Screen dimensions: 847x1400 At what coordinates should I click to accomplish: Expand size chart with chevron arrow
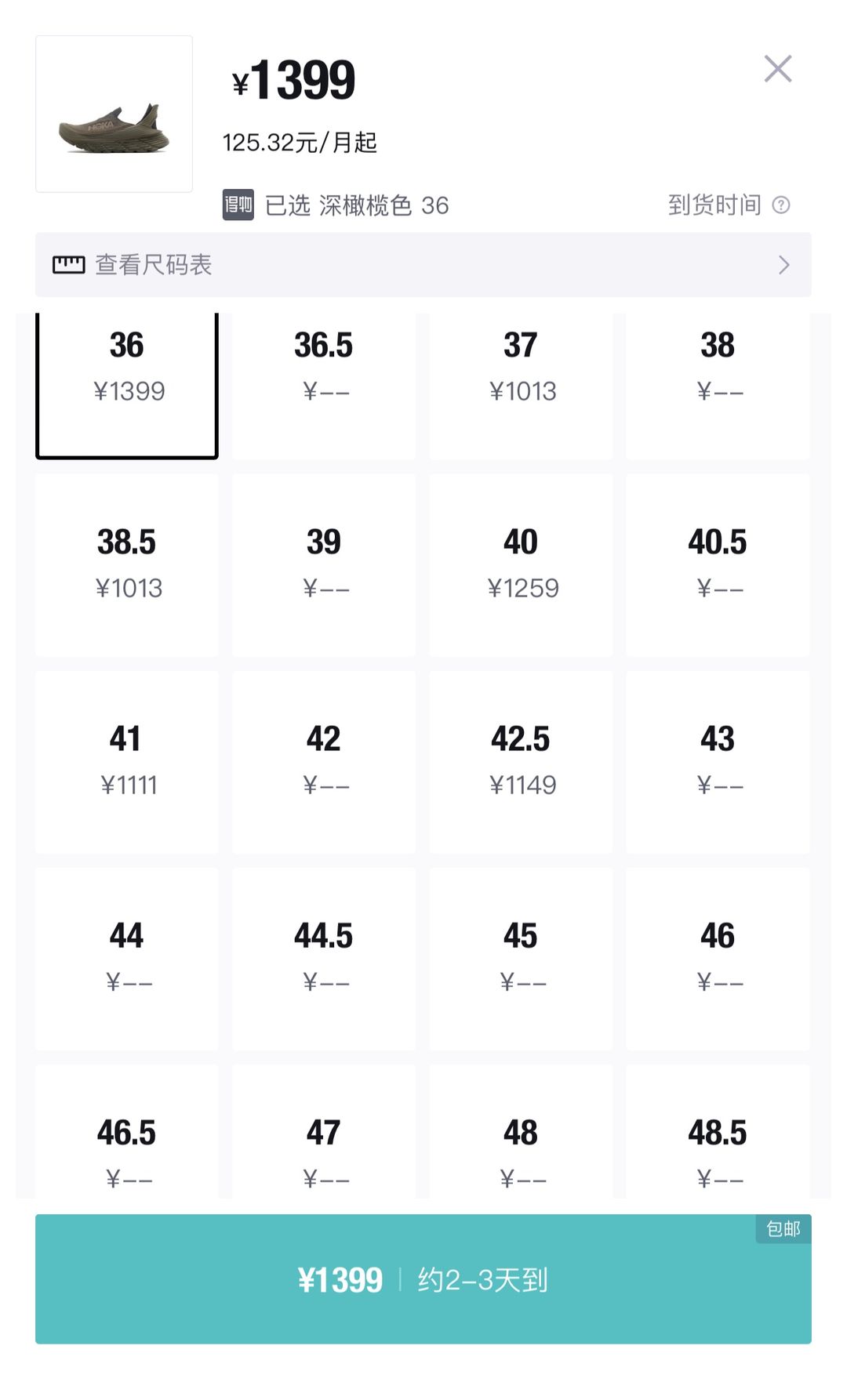(x=783, y=265)
